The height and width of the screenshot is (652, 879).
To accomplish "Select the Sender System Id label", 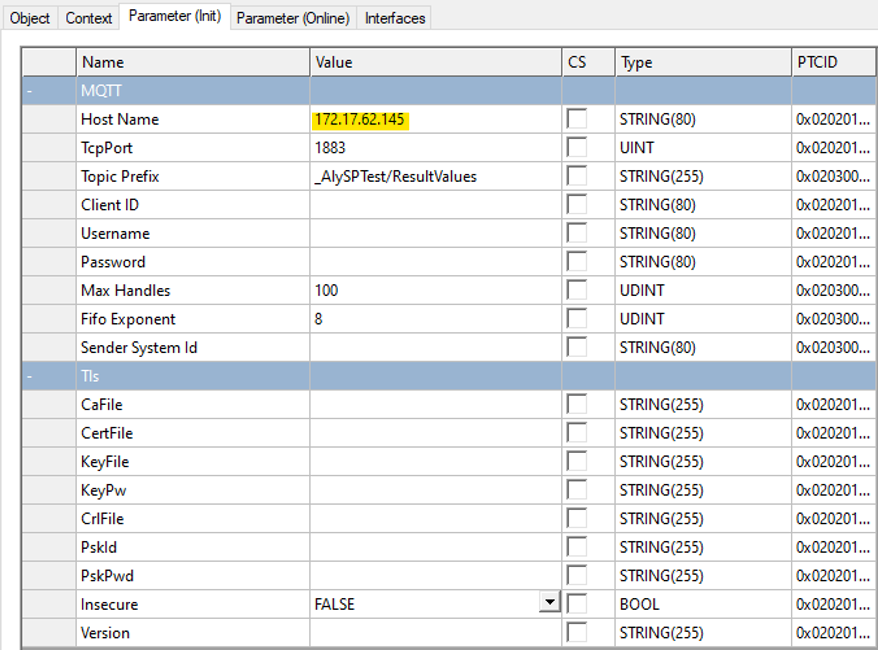I will (139, 348).
